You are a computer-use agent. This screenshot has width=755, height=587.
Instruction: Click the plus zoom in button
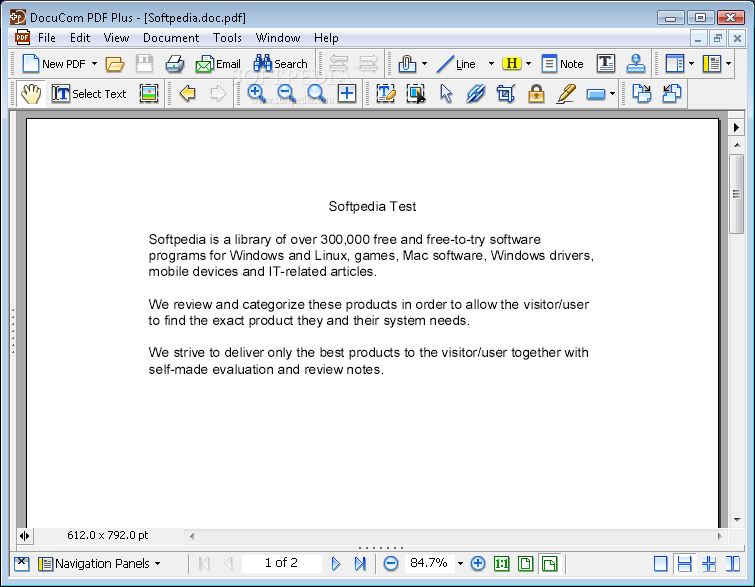(478, 563)
